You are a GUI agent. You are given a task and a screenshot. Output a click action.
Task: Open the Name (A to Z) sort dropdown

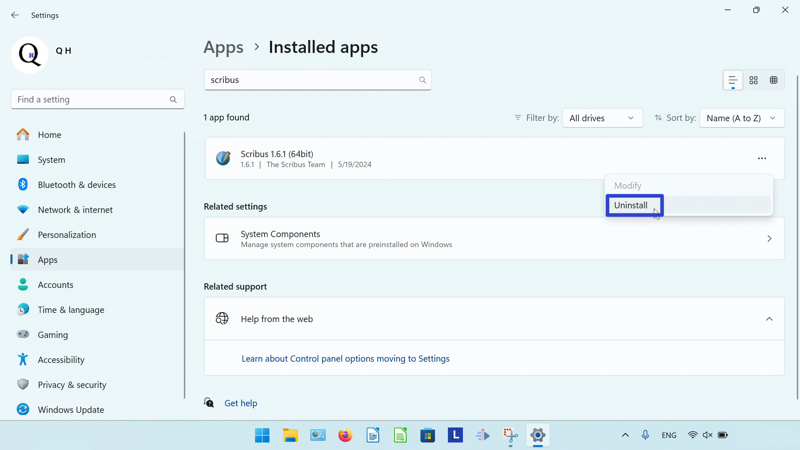(x=742, y=118)
